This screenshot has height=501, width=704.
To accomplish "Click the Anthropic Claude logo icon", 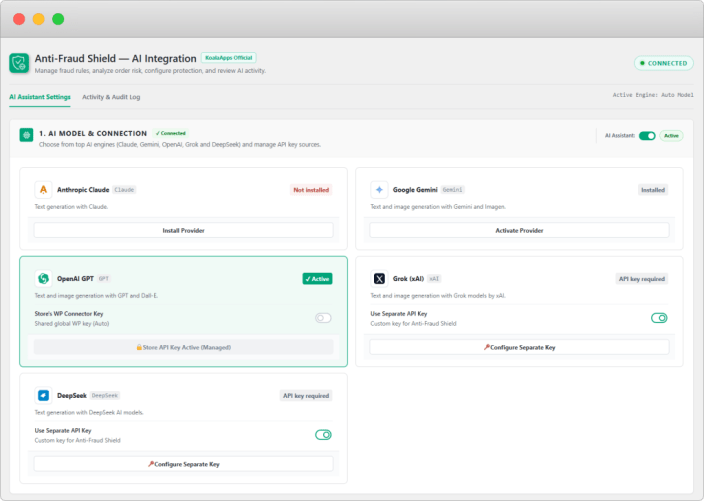I will pyautogui.click(x=43, y=189).
